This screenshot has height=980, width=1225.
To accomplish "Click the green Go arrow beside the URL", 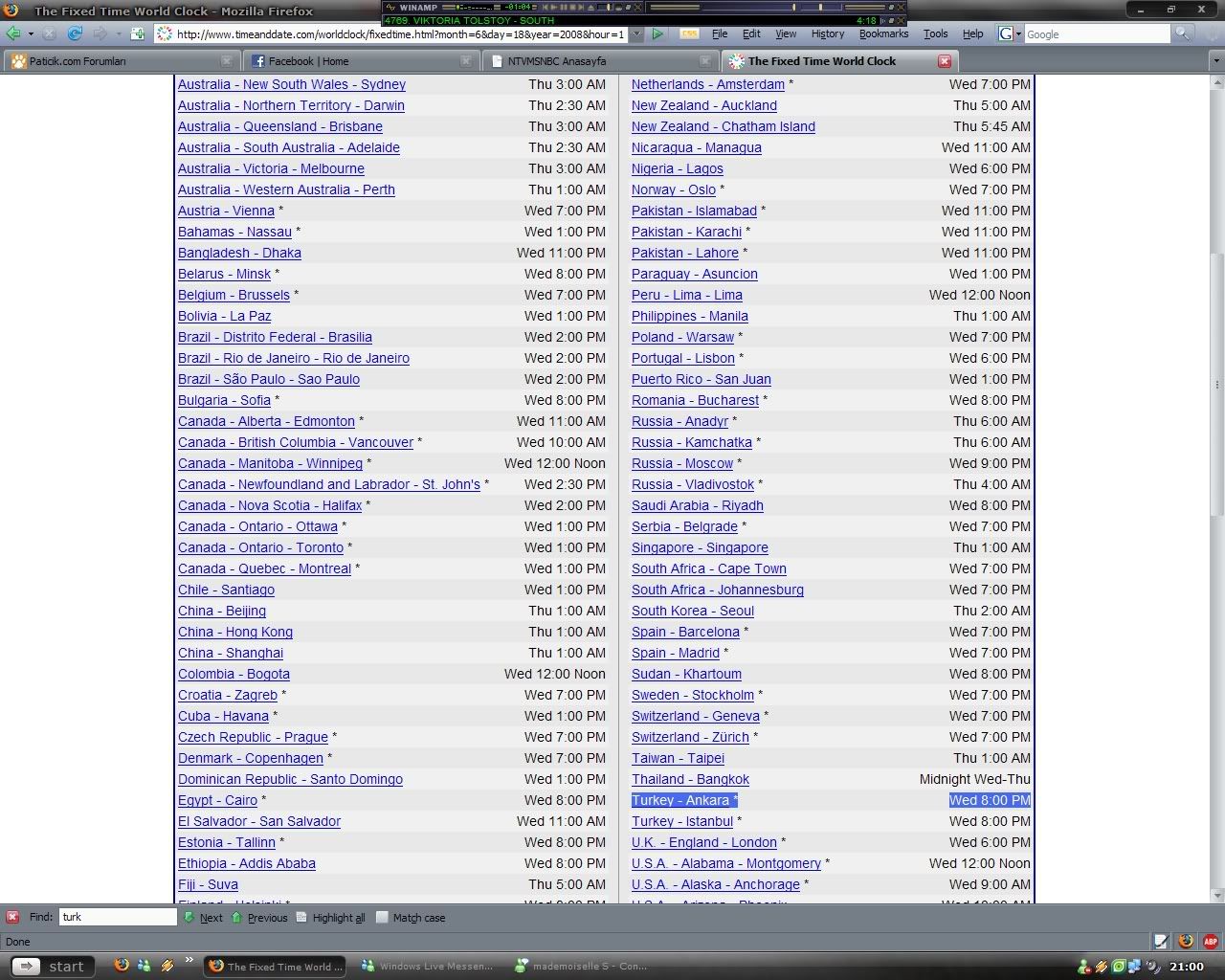I will point(657,34).
